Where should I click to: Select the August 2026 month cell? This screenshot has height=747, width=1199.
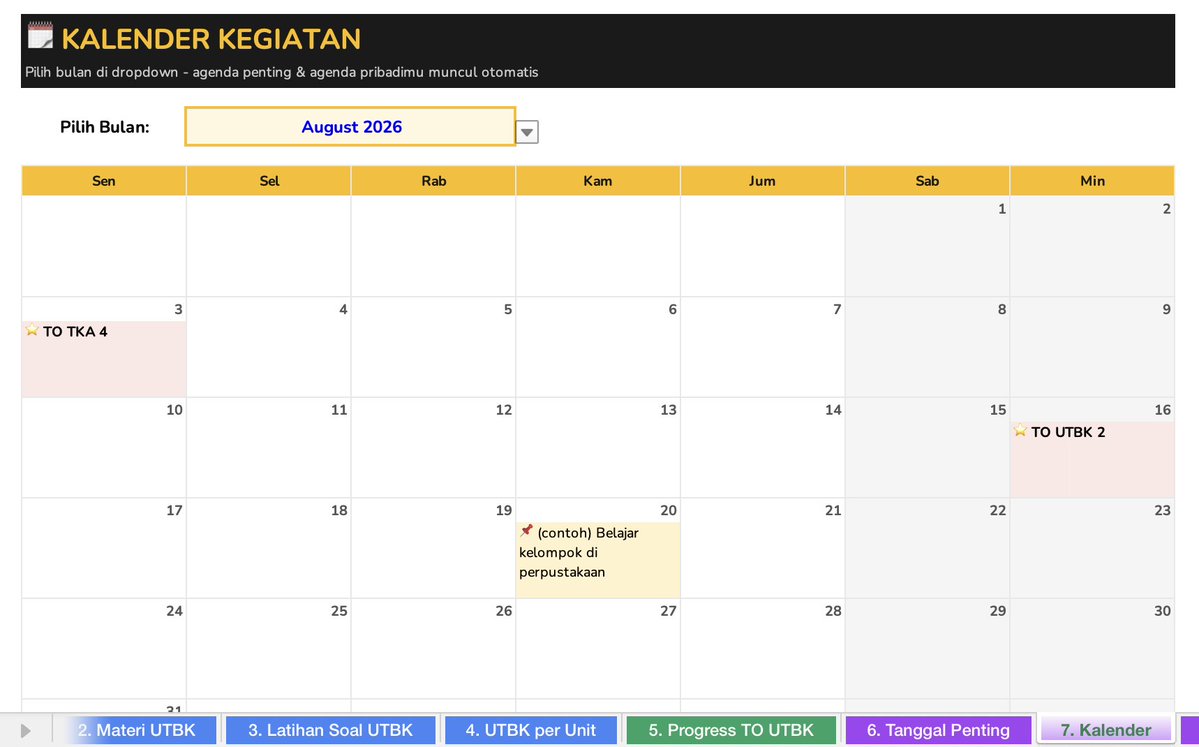click(350, 126)
